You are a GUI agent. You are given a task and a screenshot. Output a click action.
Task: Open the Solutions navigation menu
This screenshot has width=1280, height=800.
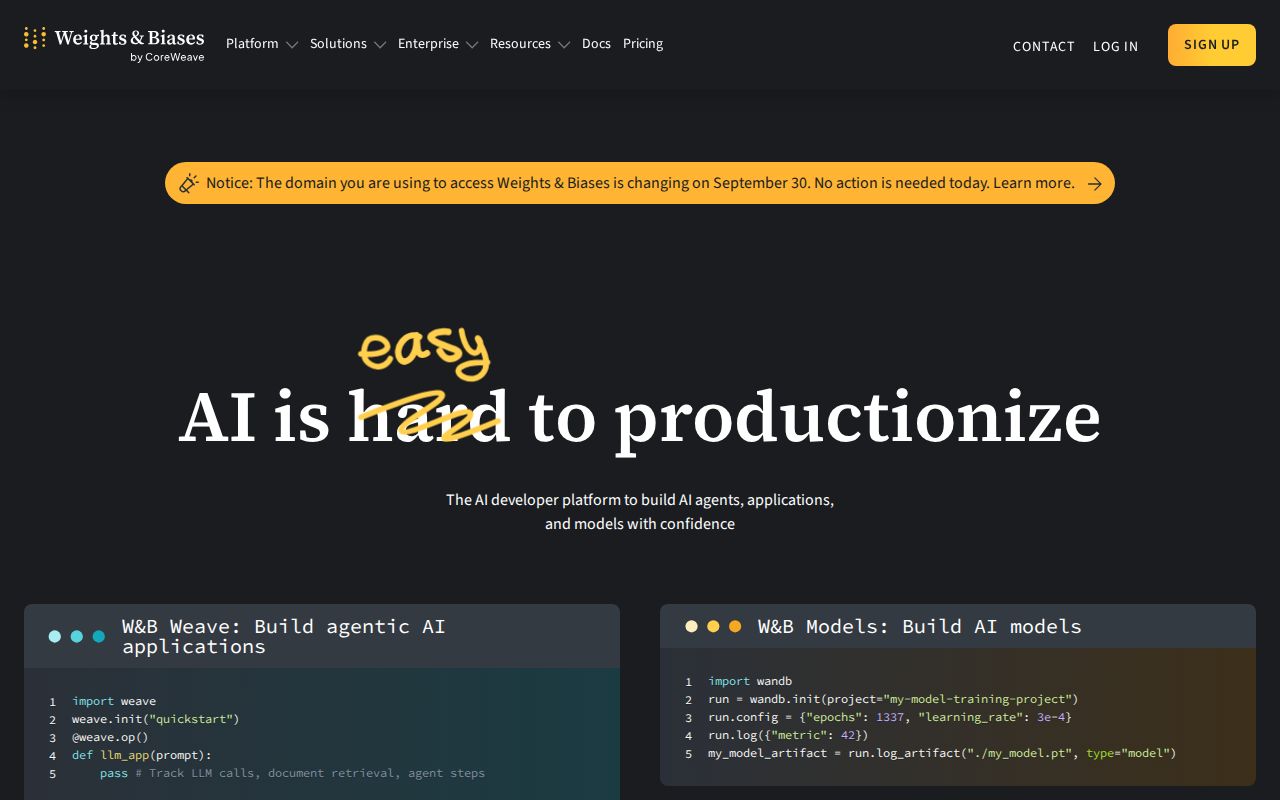[338, 44]
